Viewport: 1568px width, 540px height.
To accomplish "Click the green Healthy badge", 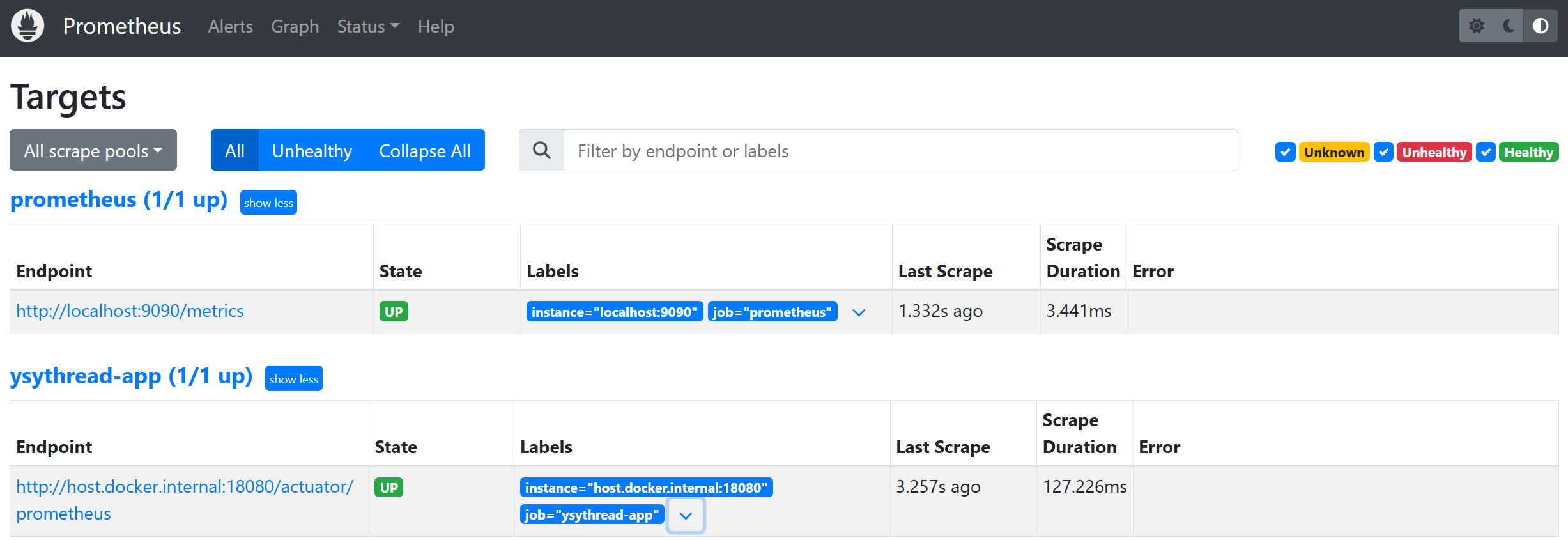I will tap(1529, 152).
